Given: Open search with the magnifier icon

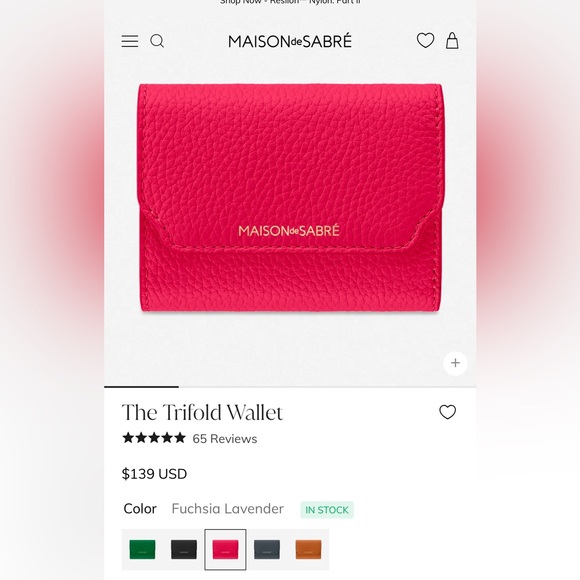Looking at the screenshot, I should 157,41.
